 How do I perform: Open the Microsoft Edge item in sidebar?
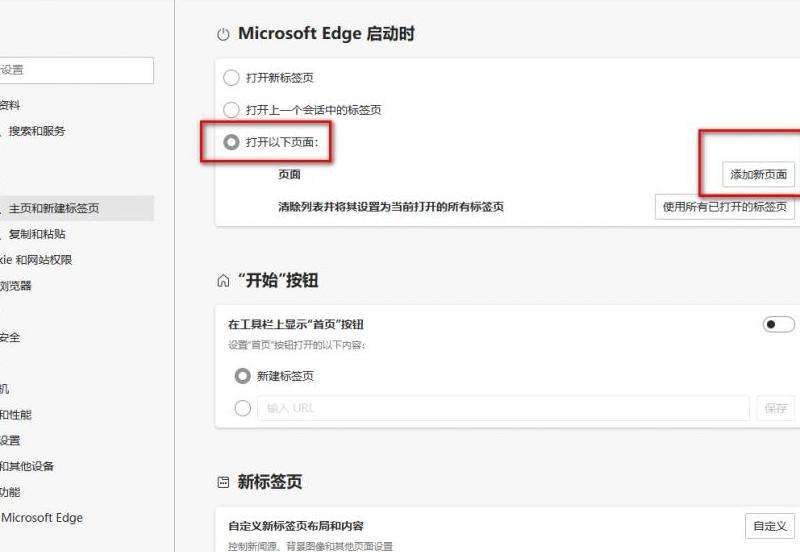click(42, 518)
